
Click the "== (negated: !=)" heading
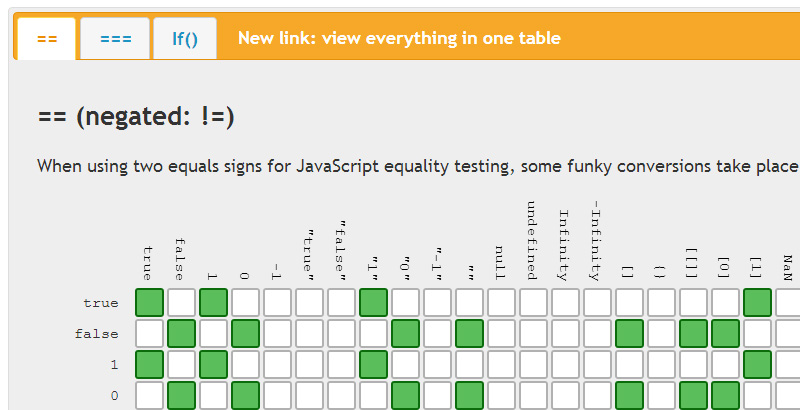[x=135, y=117]
